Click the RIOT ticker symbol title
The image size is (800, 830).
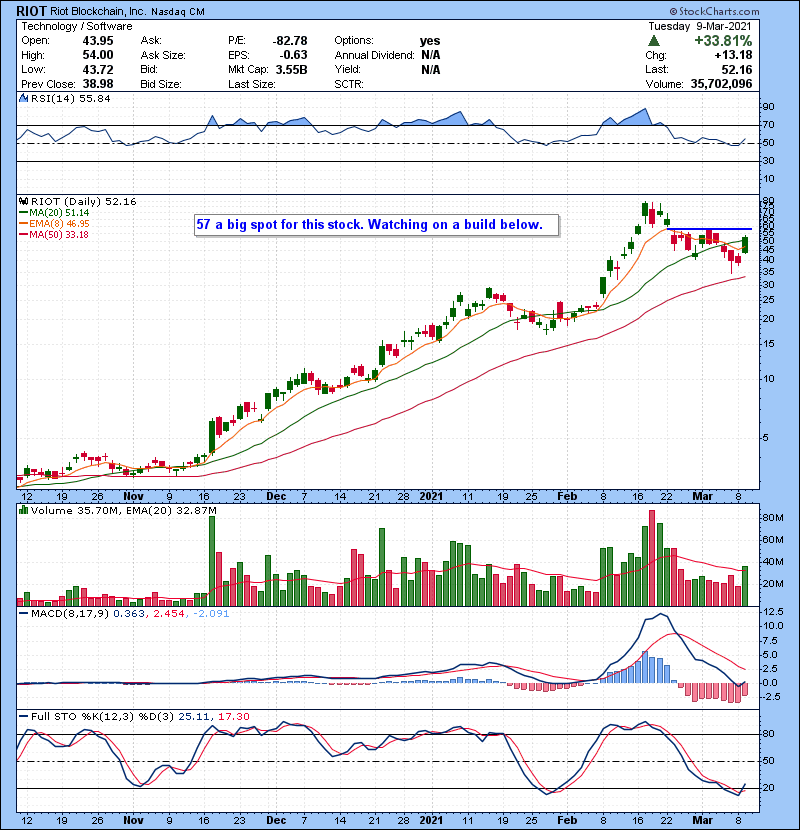31,11
